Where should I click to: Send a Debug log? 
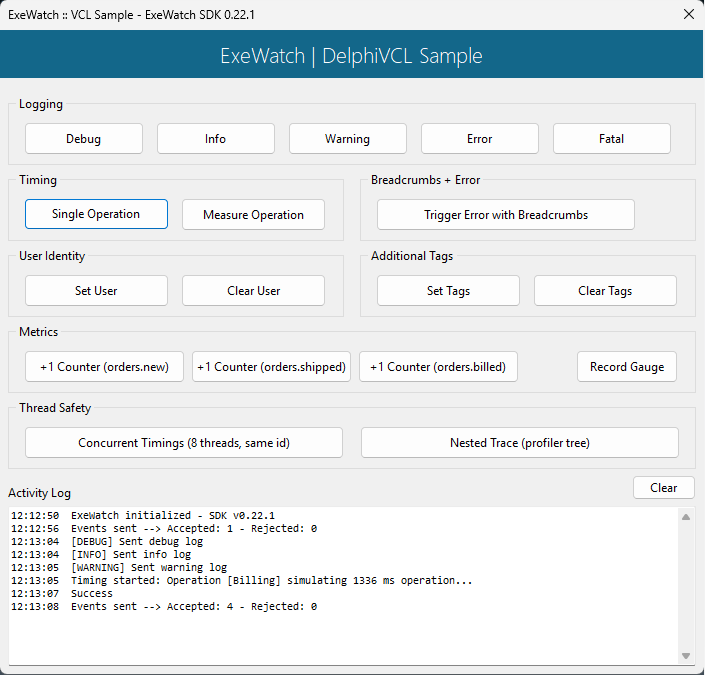tap(84, 139)
